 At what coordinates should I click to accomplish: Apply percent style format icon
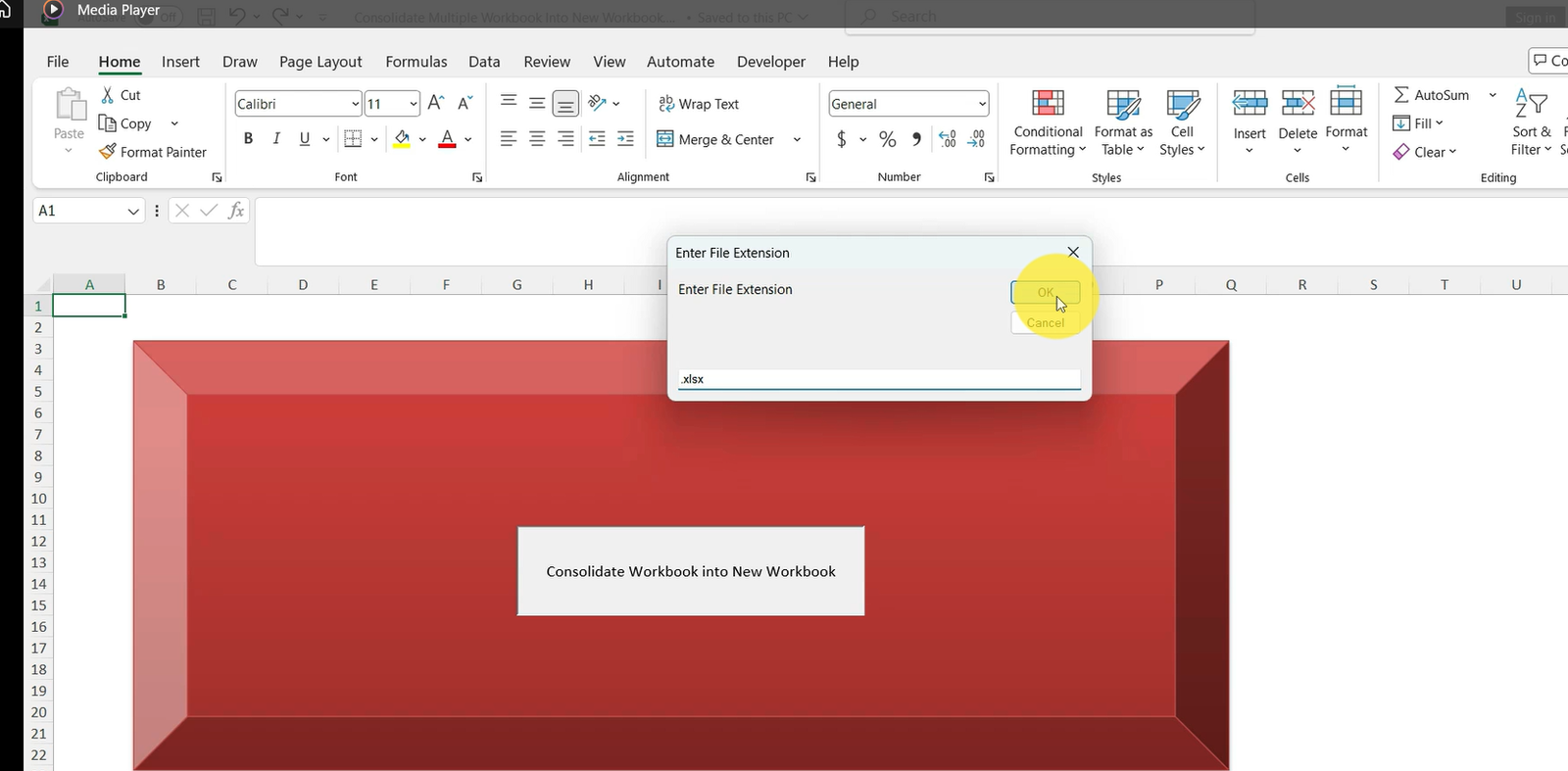[x=887, y=139]
